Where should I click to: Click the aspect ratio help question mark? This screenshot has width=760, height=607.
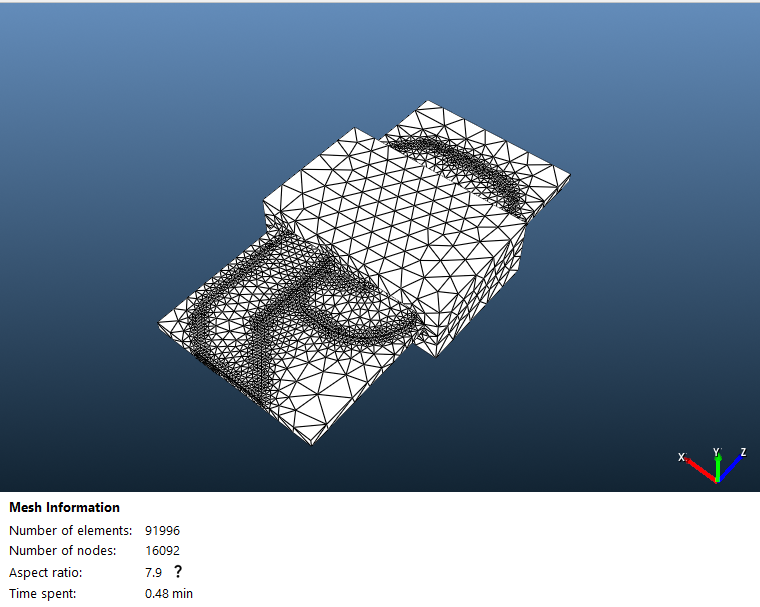coord(178,572)
